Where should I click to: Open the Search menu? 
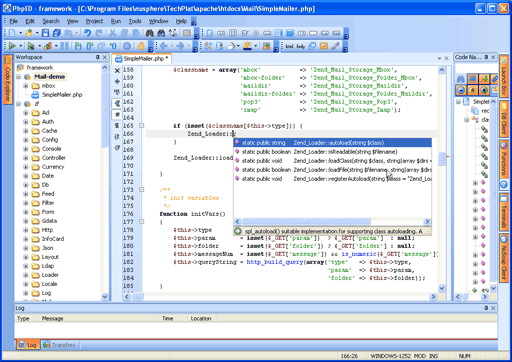pyautogui.click(x=51, y=21)
